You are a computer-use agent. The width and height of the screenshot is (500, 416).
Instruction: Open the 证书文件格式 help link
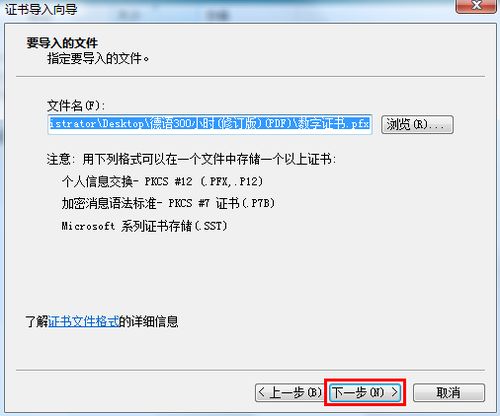(x=84, y=322)
